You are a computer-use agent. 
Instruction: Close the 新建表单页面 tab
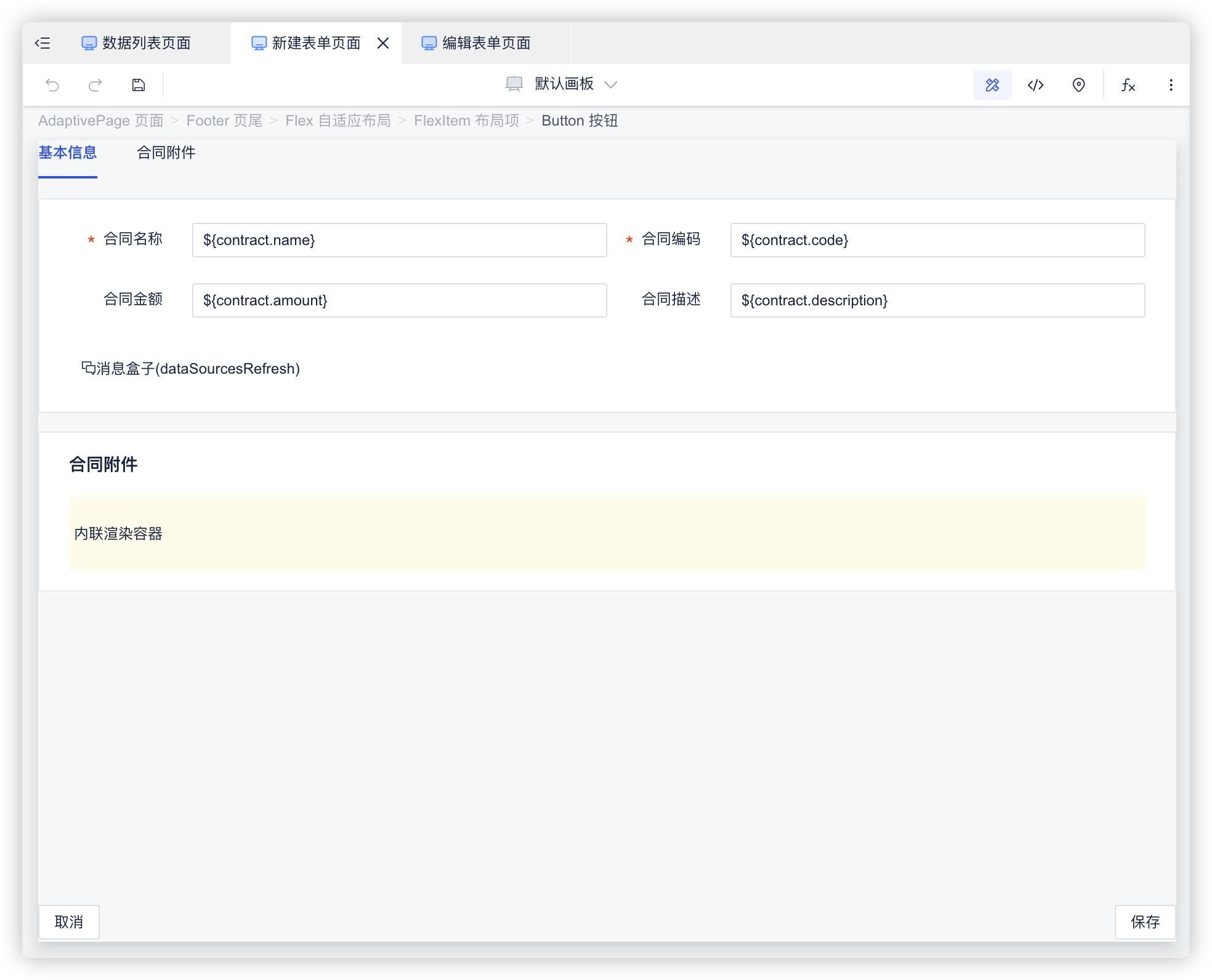(x=383, y=43)
